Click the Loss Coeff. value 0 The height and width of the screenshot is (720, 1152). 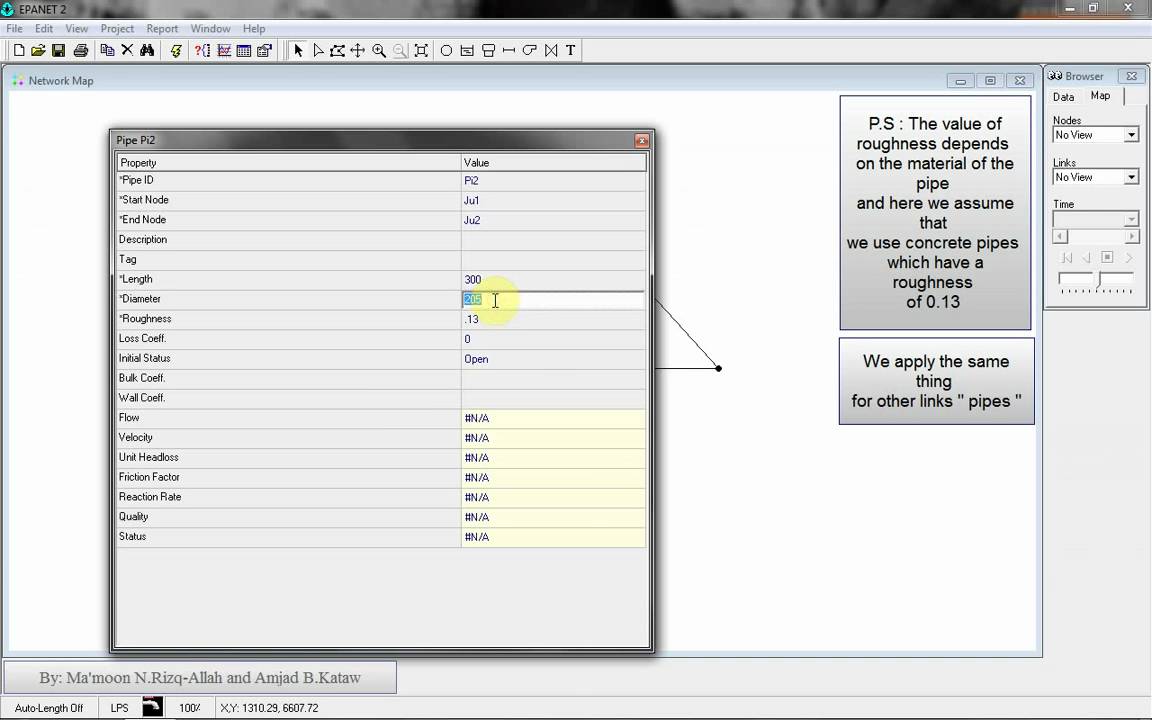click(467, 339)
